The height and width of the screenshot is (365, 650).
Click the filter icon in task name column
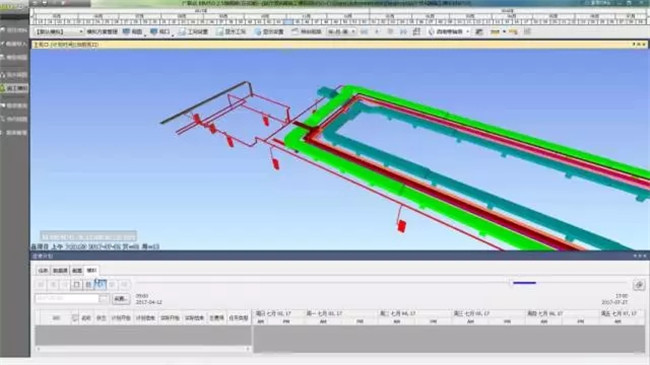click(75, 318)
